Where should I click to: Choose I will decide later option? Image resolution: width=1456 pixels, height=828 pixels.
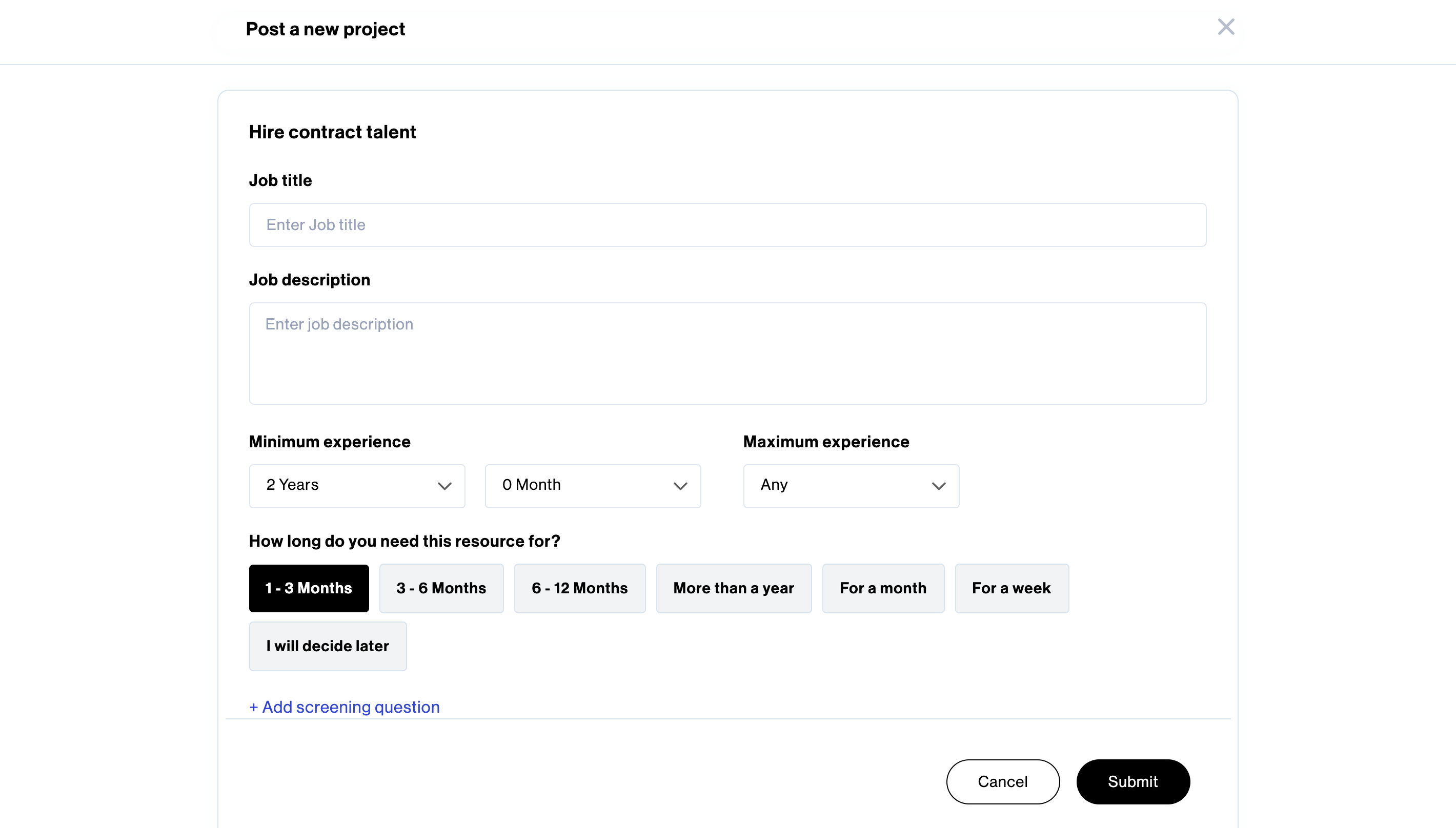tap(328, 646)
